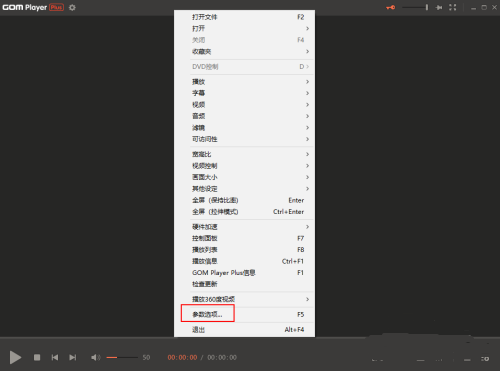Open 参数选项... (F5) preferences
The height and width of the screenshot is (371, 500).
pyautogui.click(x=244, y=314)
